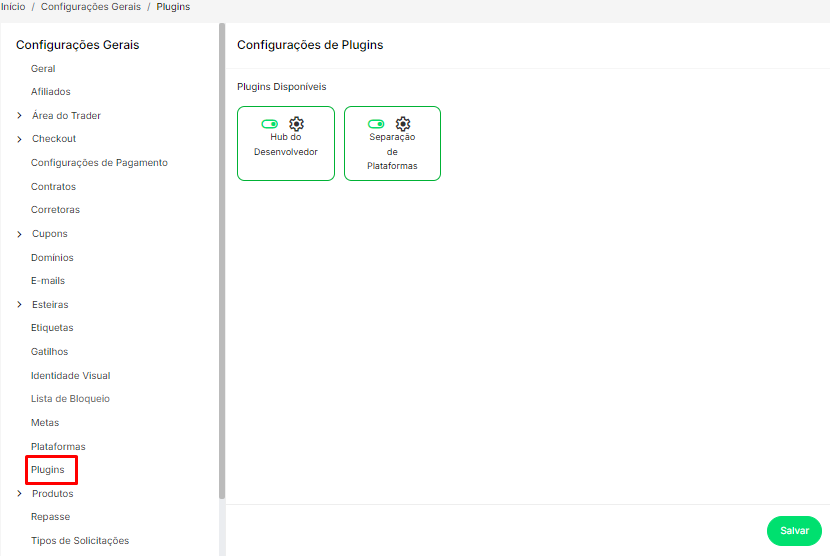Navigate to Início breadcrumb link
This screenshot has width=830, height=556.
13,7
